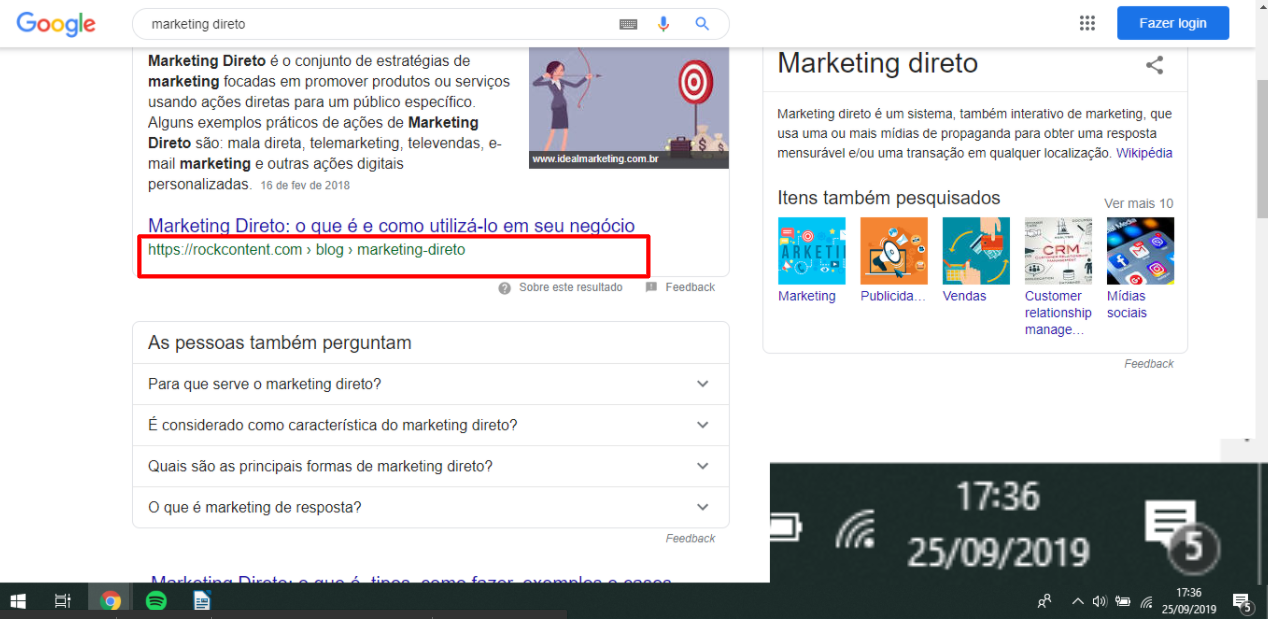Start voice search with microphone icon

coord(663,24)
